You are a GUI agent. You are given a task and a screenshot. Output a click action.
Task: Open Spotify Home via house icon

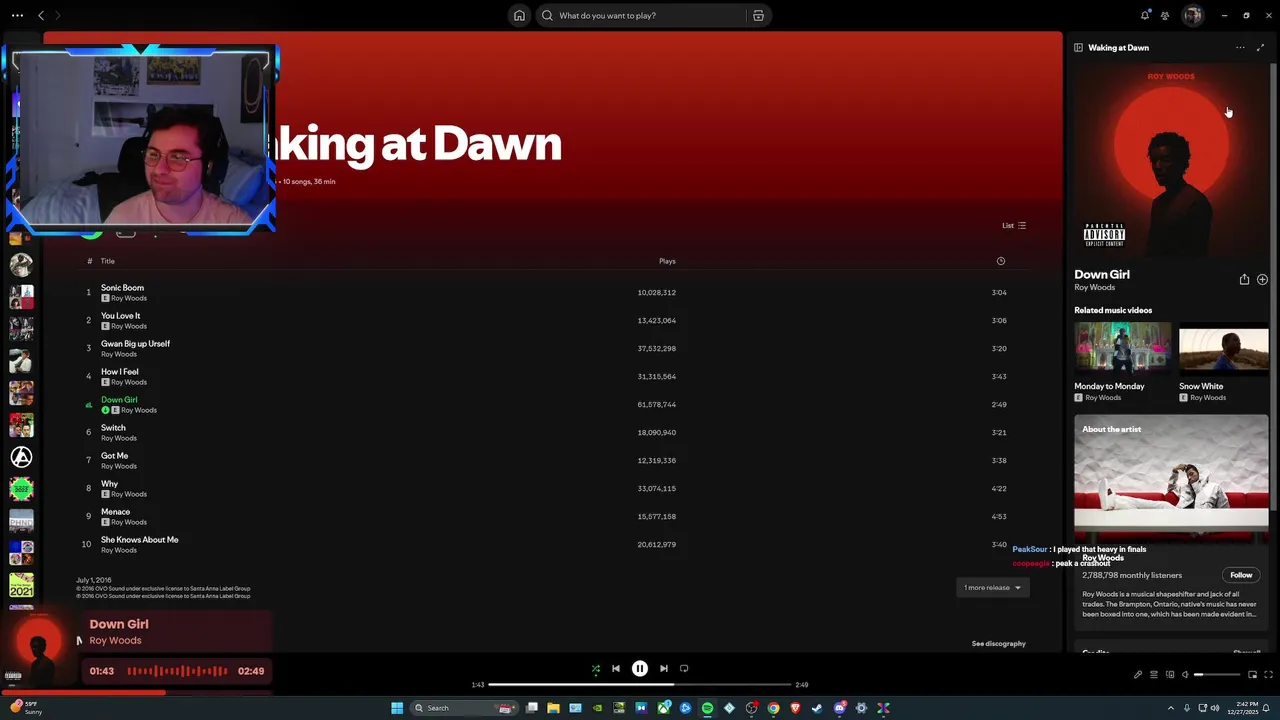point(519,15)
